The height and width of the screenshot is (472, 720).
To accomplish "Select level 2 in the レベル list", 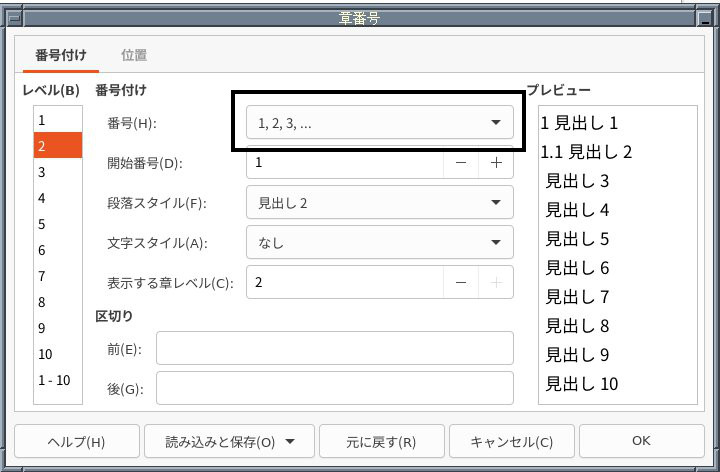I will pyautogui.click(x=58, y=146).
